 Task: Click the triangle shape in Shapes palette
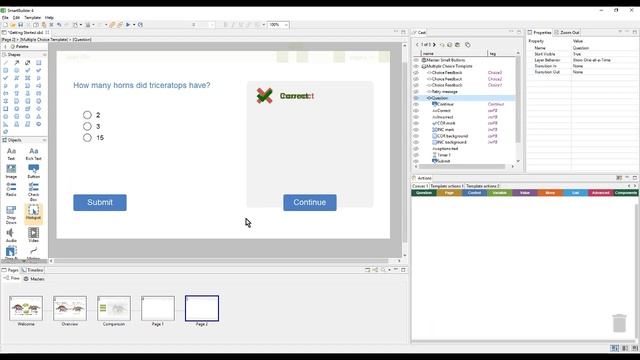tap(39, 116)
